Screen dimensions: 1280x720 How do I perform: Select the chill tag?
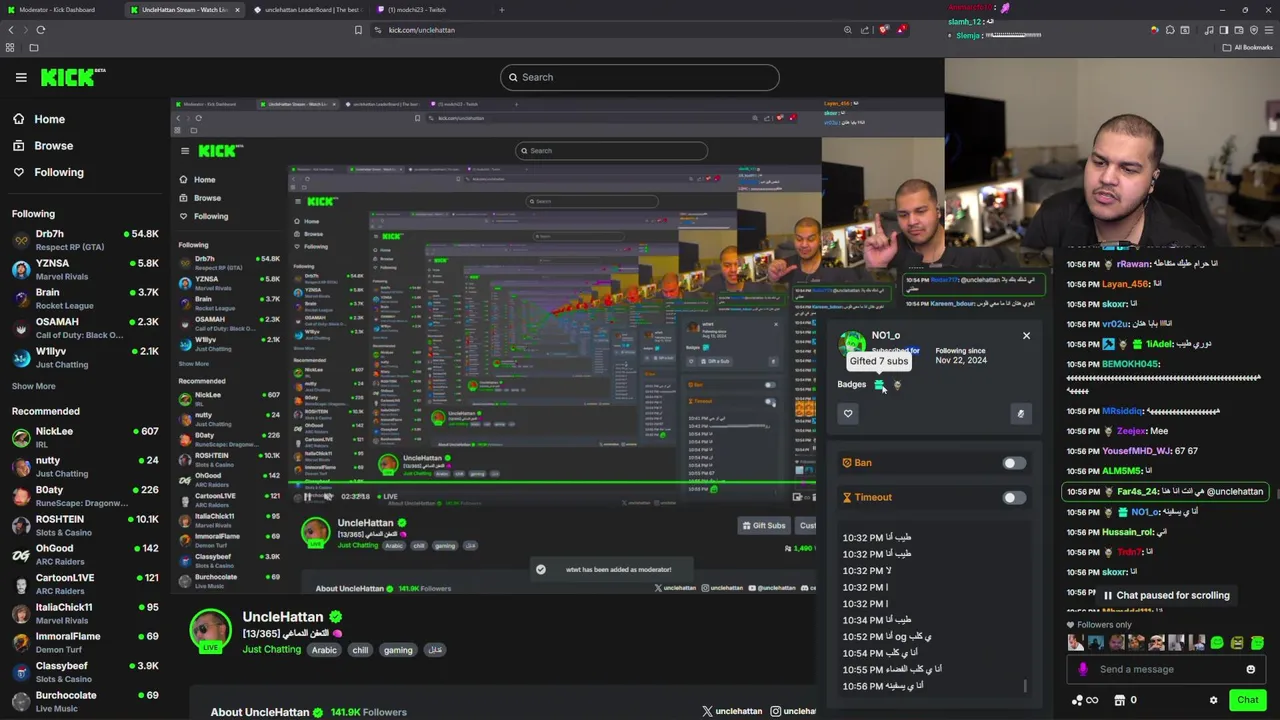(360, 650)
